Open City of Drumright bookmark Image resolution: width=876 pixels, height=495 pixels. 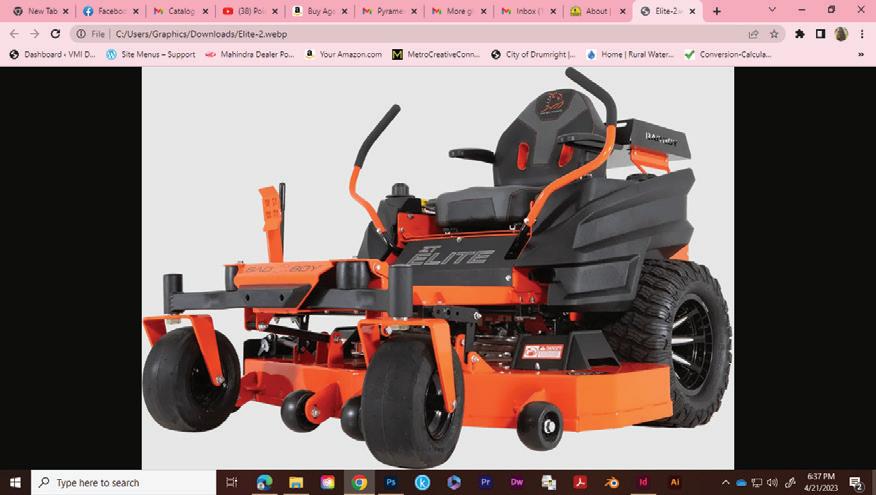533,54
